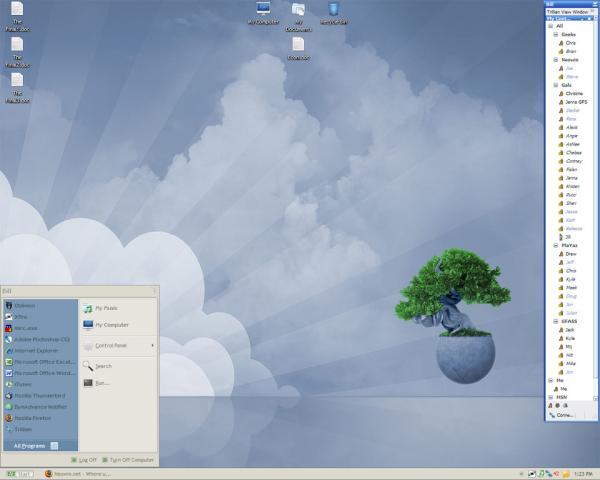This screenshot has height=480, width=600.
Task: Launch Mozilla Firefox from Start menu
Action: [36, 417]
